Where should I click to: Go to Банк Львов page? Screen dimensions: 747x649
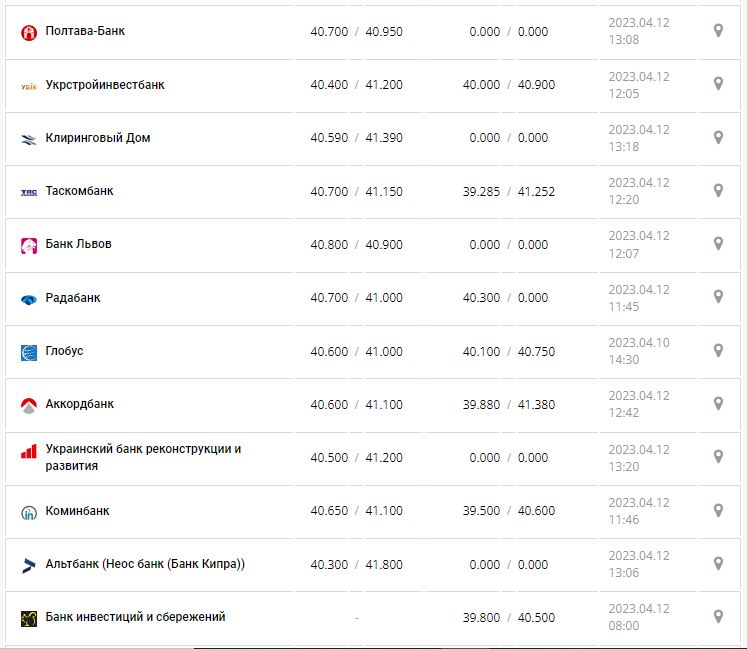[79, 244]
